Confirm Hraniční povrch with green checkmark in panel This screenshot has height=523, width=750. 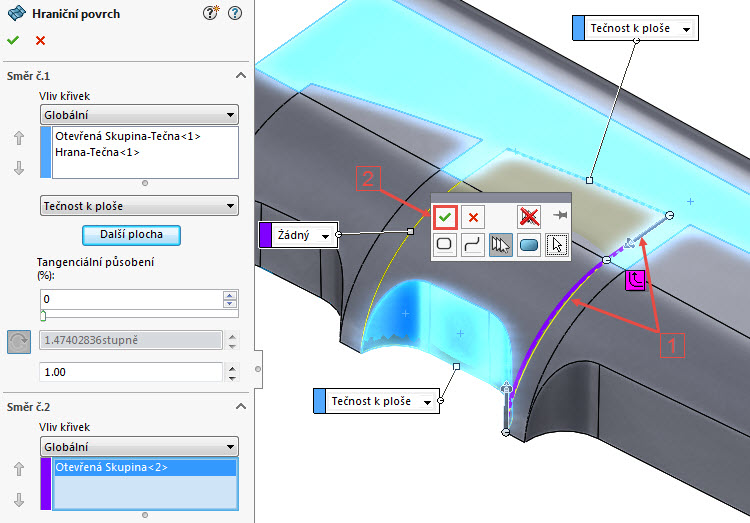[x=13, y=40]
